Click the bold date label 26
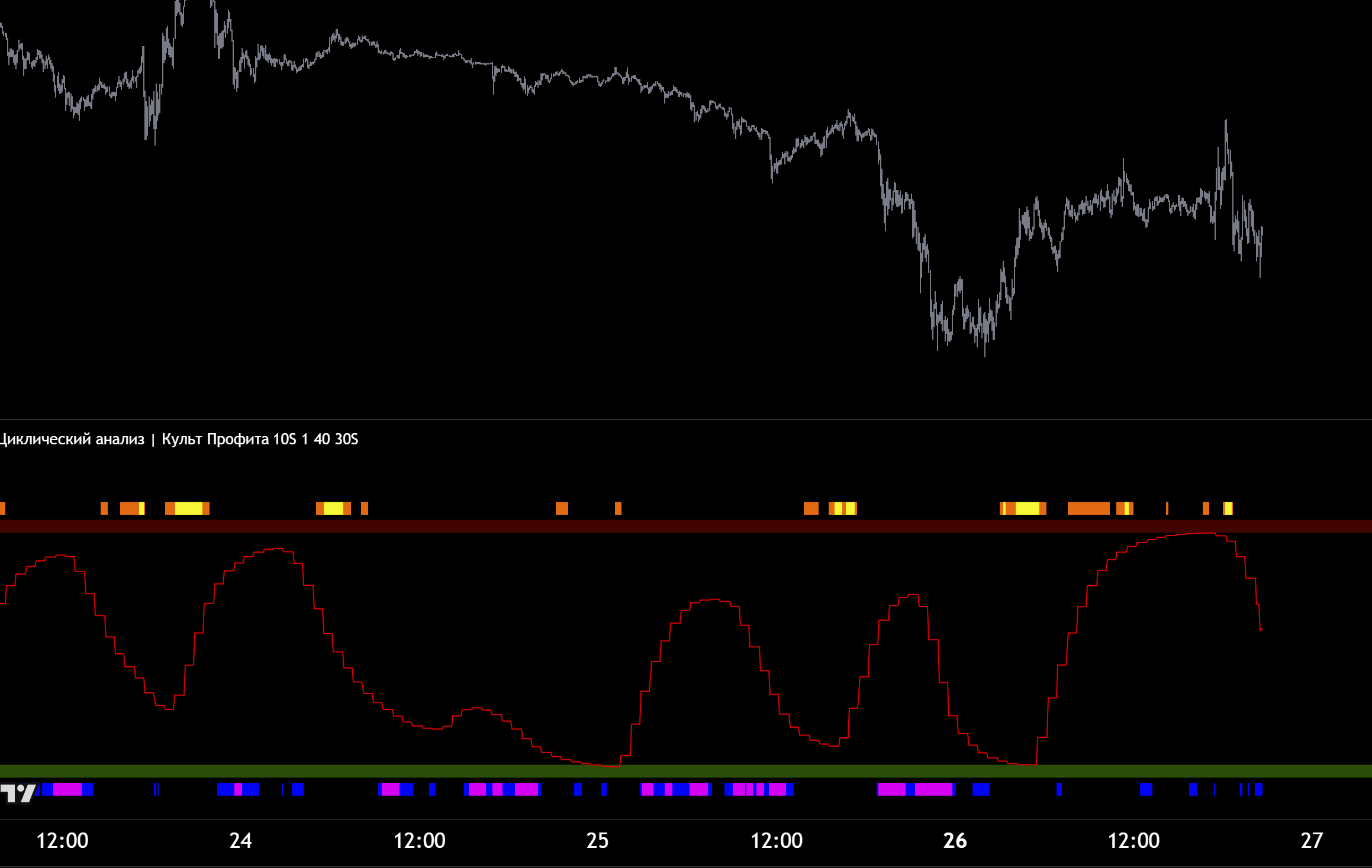The image size is (1372, 868). click(x=954, y=840)
